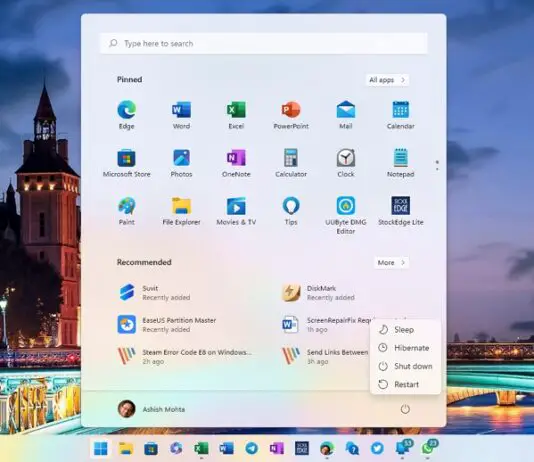
Task: Select Shut down from the power menu
Action: 405,366
